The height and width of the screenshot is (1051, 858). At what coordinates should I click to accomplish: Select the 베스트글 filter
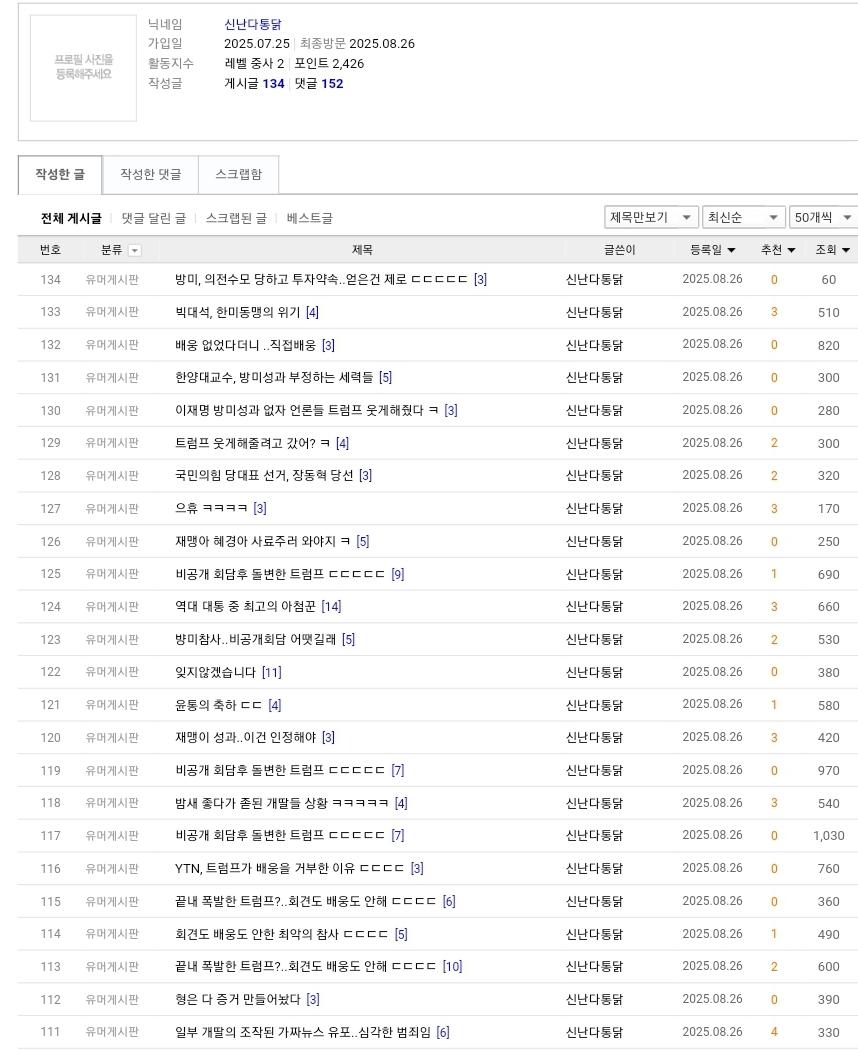(310, 217)
